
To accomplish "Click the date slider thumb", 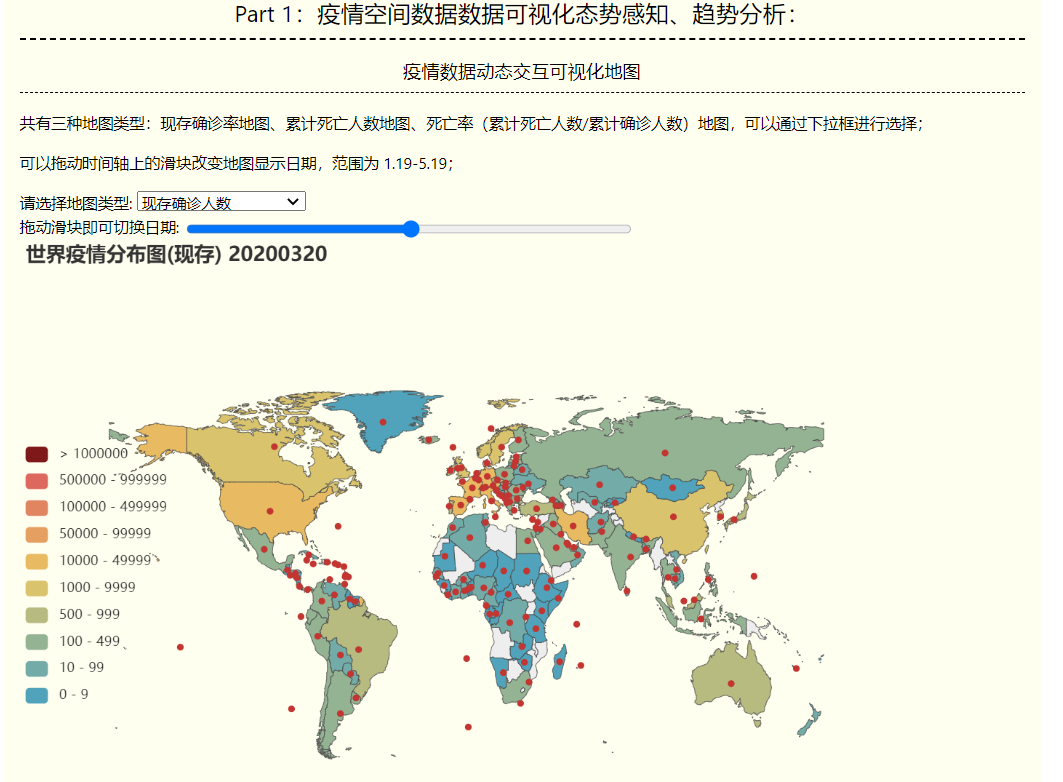I will (411, 229).
